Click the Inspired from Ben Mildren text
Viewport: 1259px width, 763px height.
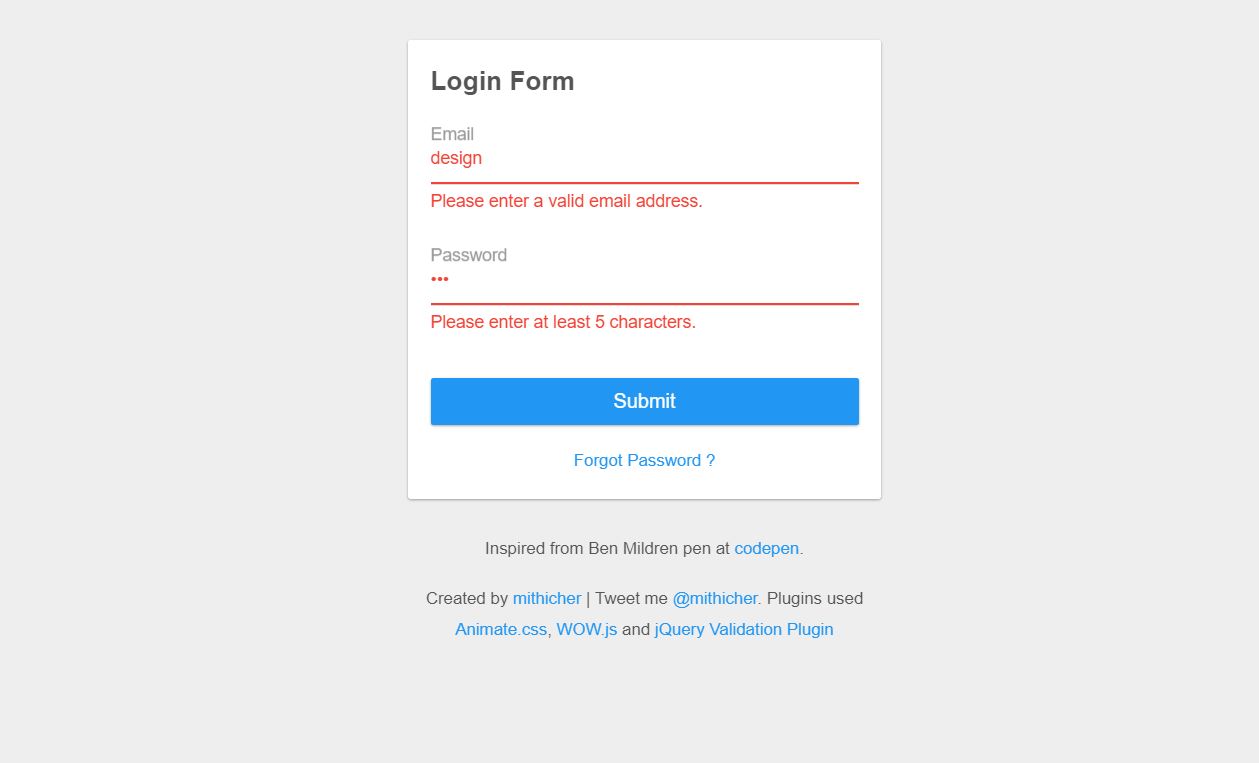pos(607,548)
